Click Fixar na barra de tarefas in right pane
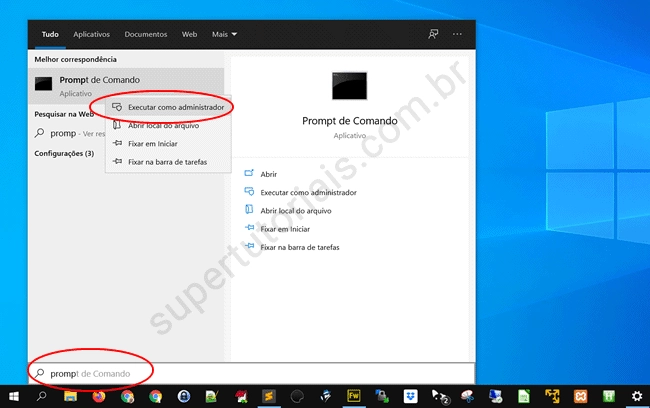The image size is (650, 408). [x=299, y=246]
